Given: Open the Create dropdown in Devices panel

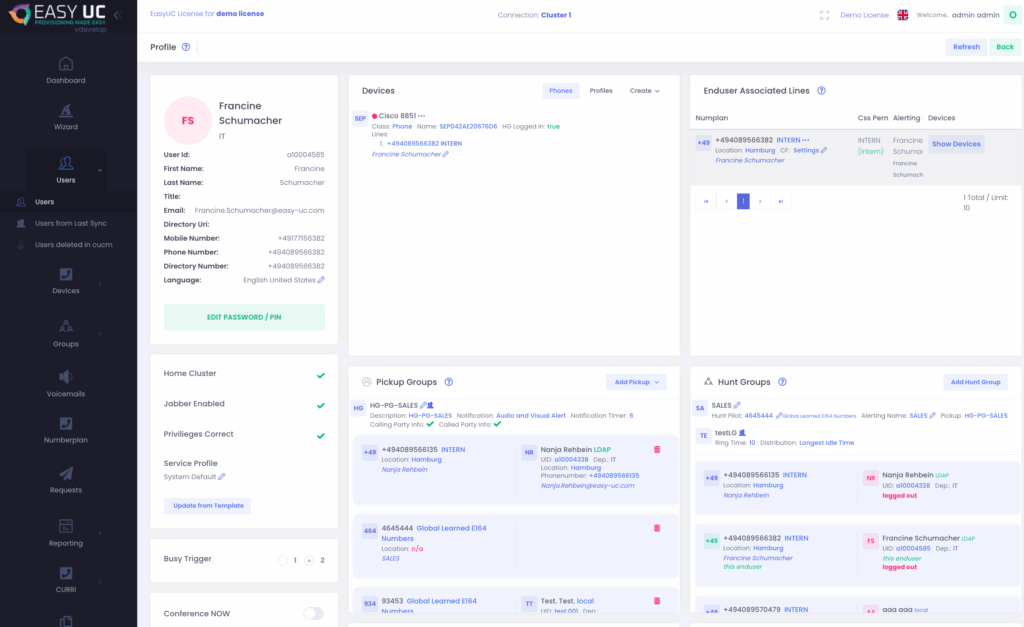Looking at the screenshot, I should click(x=645, y=90).
